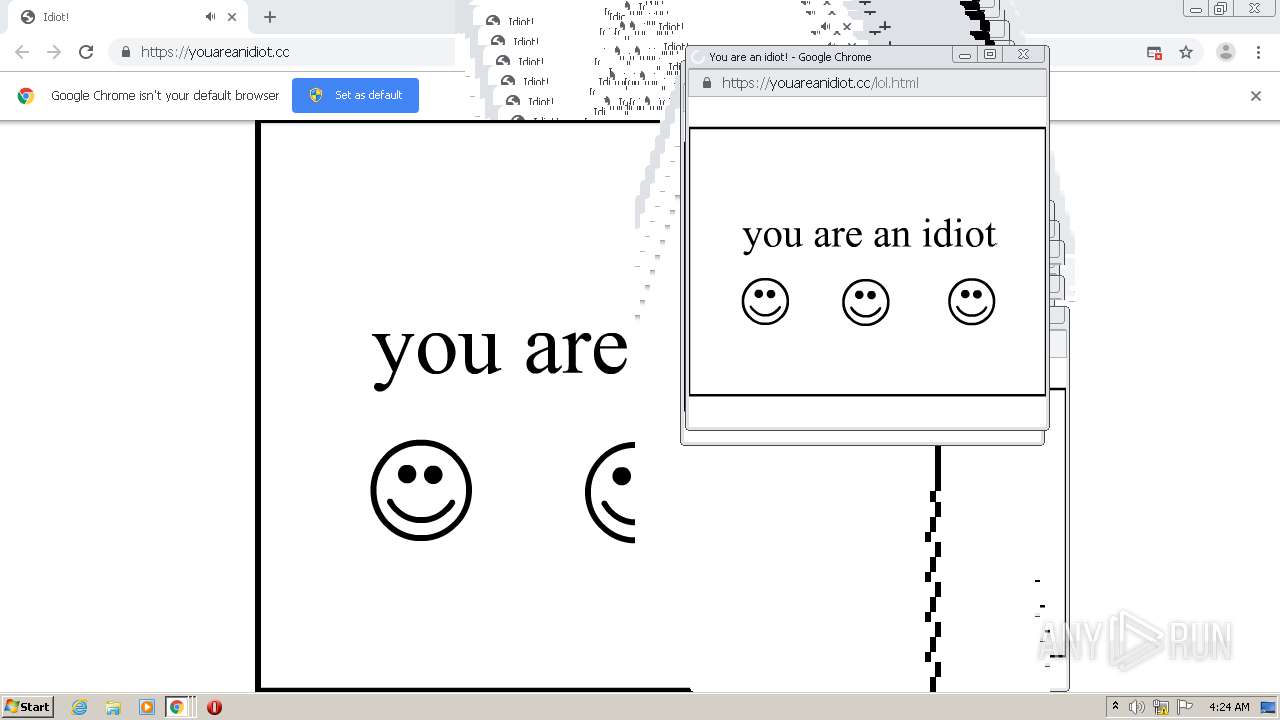Bookmark this page with the star
The height and width of the screenshot is (720, 1280).
click(1186, 52)
